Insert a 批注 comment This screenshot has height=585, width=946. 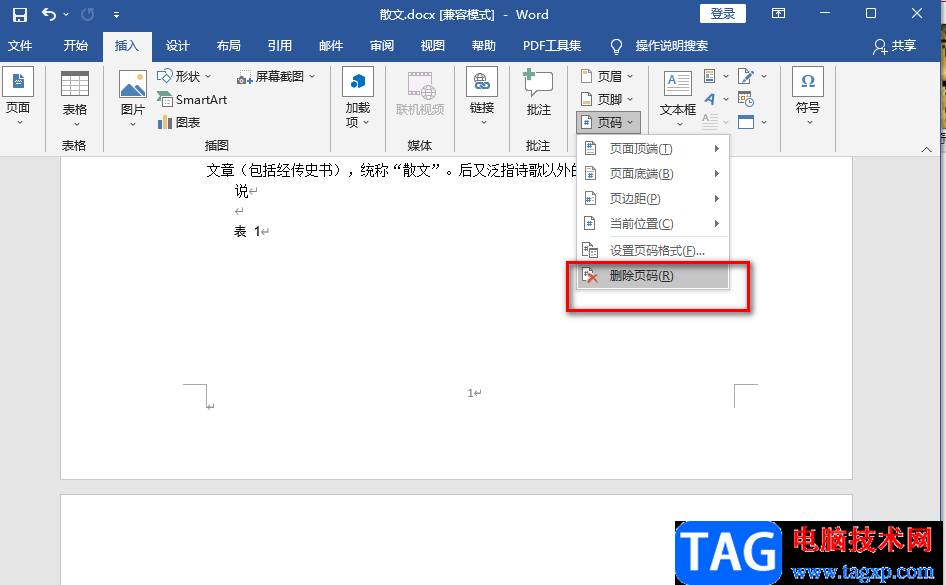(x=538, y=93)
